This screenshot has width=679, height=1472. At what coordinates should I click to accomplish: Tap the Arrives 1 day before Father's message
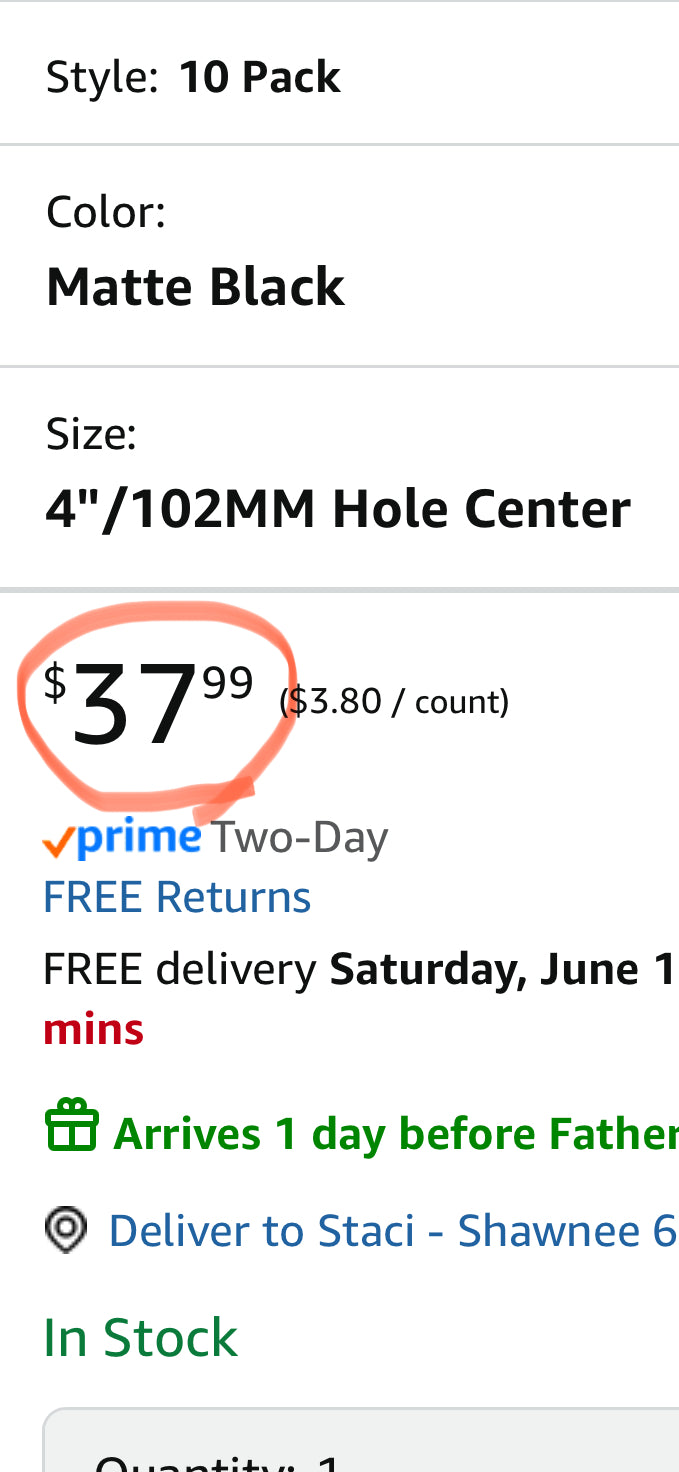(x=396, y=1135)
